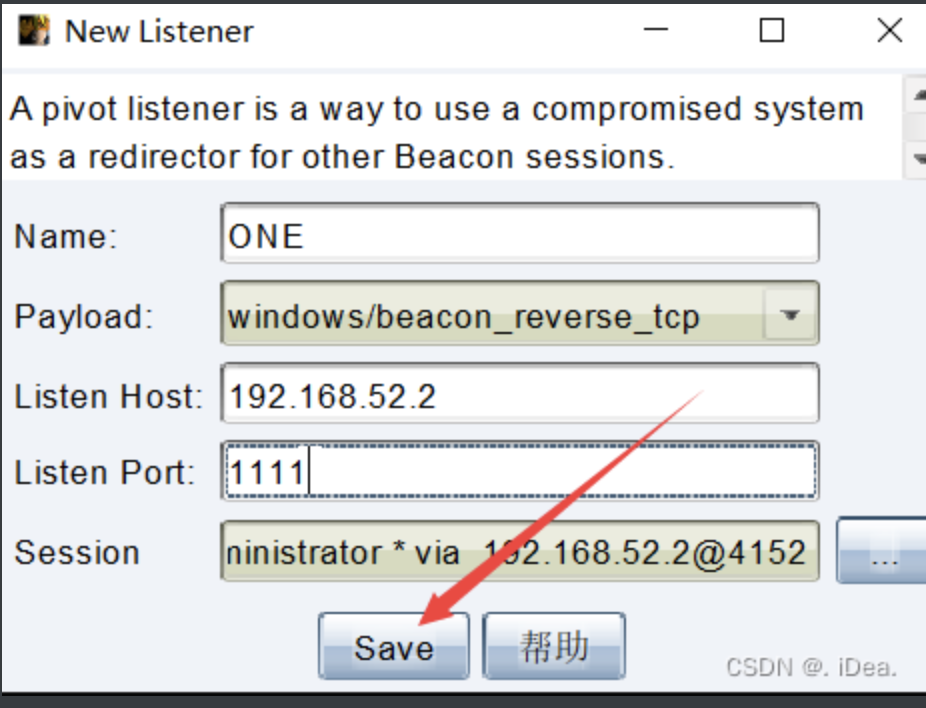Click into the Name field containing ONE
This screenshot has height=708, width=926.
(520, 233)
